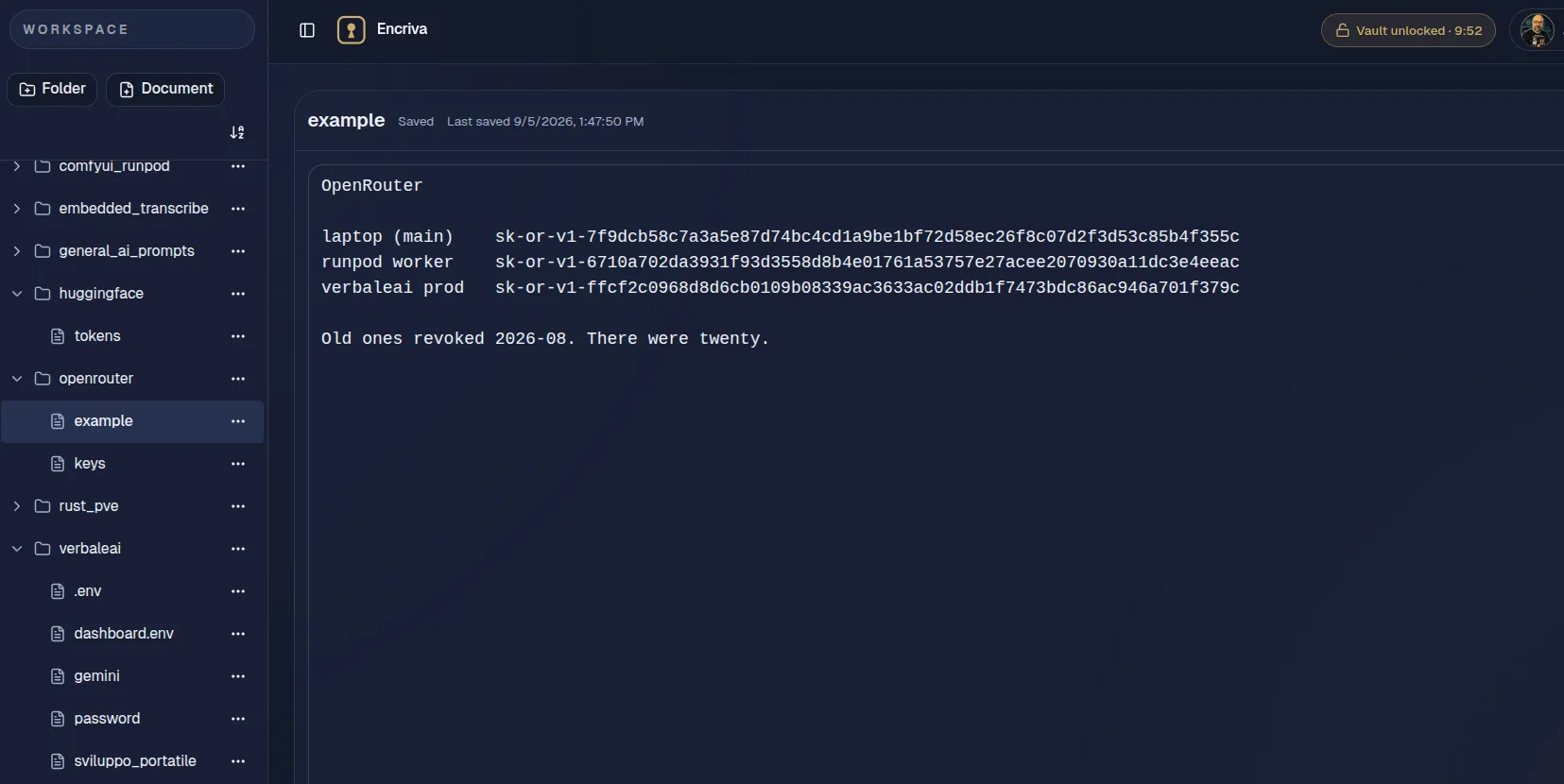Screen dimensions: 1564x784
Task: Open more options for general_ai_prompts
Action: (x=238, y=251)
